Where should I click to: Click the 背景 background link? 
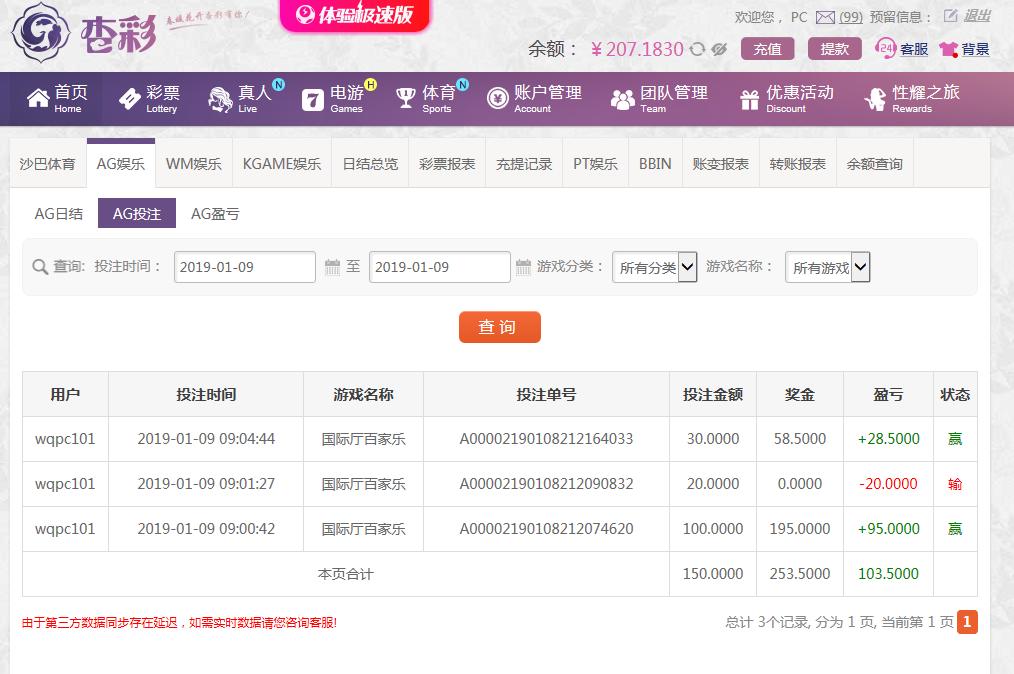(x=975, y=49)
